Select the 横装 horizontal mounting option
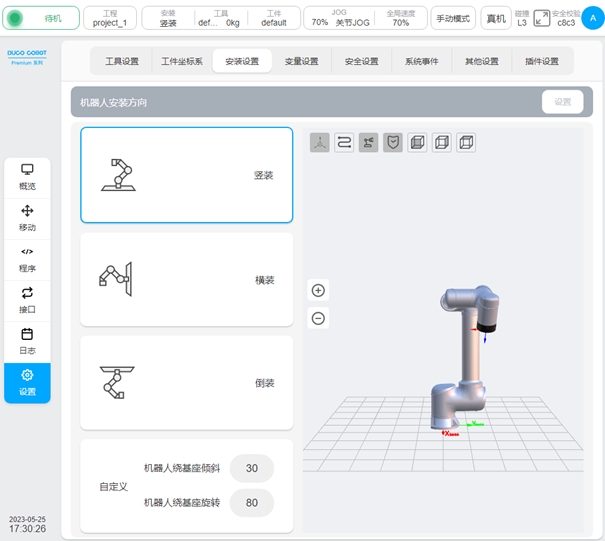This screenshot has height=541, width=605. coord(187,280)
